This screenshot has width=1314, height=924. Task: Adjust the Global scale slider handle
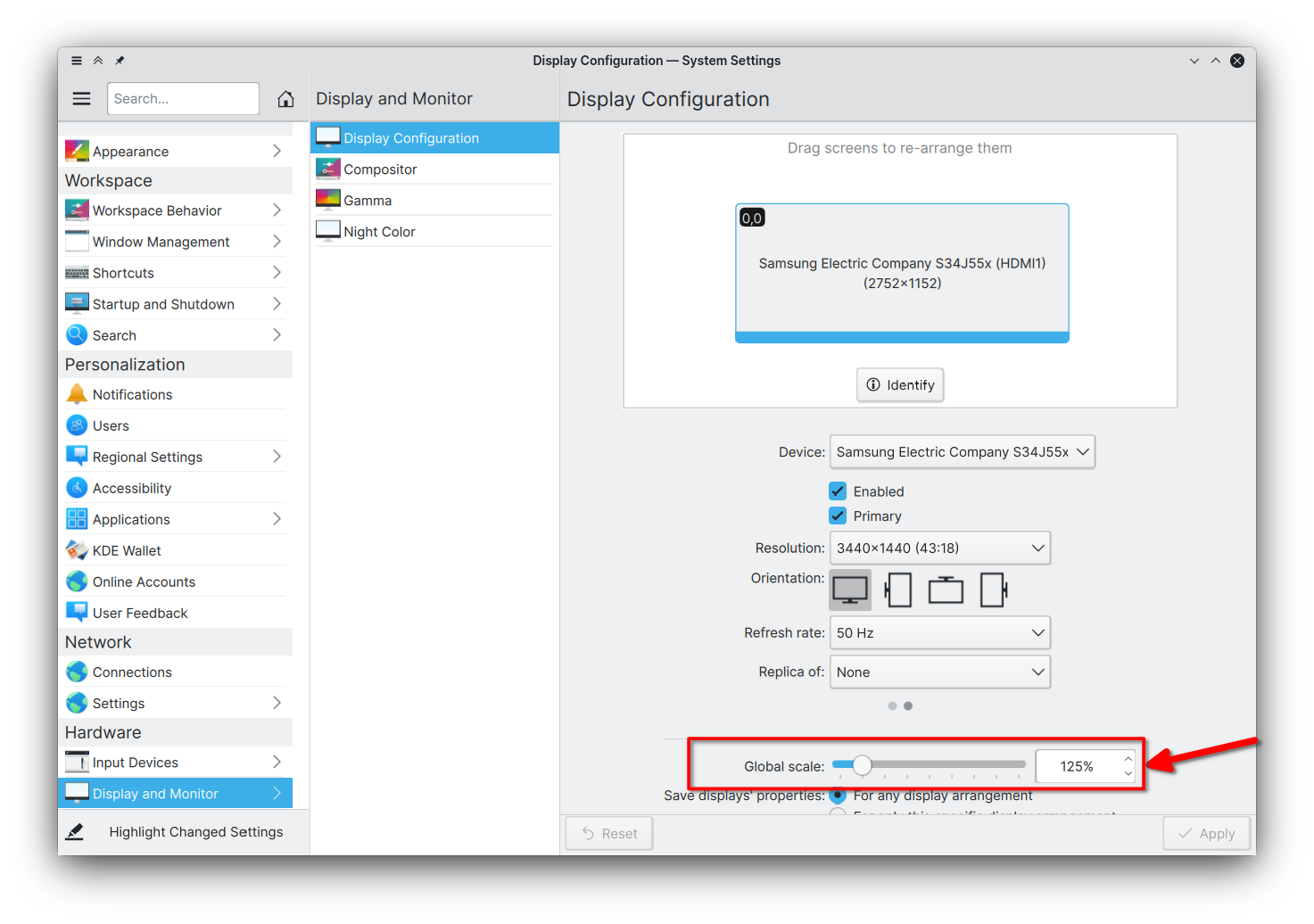tap(862, 764)
